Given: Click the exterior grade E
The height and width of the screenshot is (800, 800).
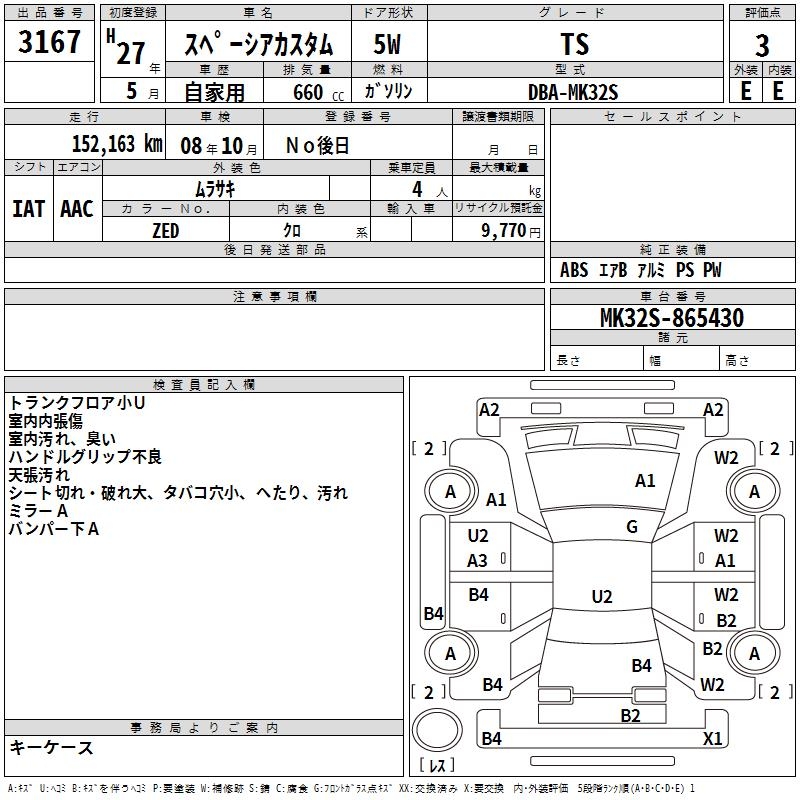Looking at the screenshot, I should coord(745,91).
